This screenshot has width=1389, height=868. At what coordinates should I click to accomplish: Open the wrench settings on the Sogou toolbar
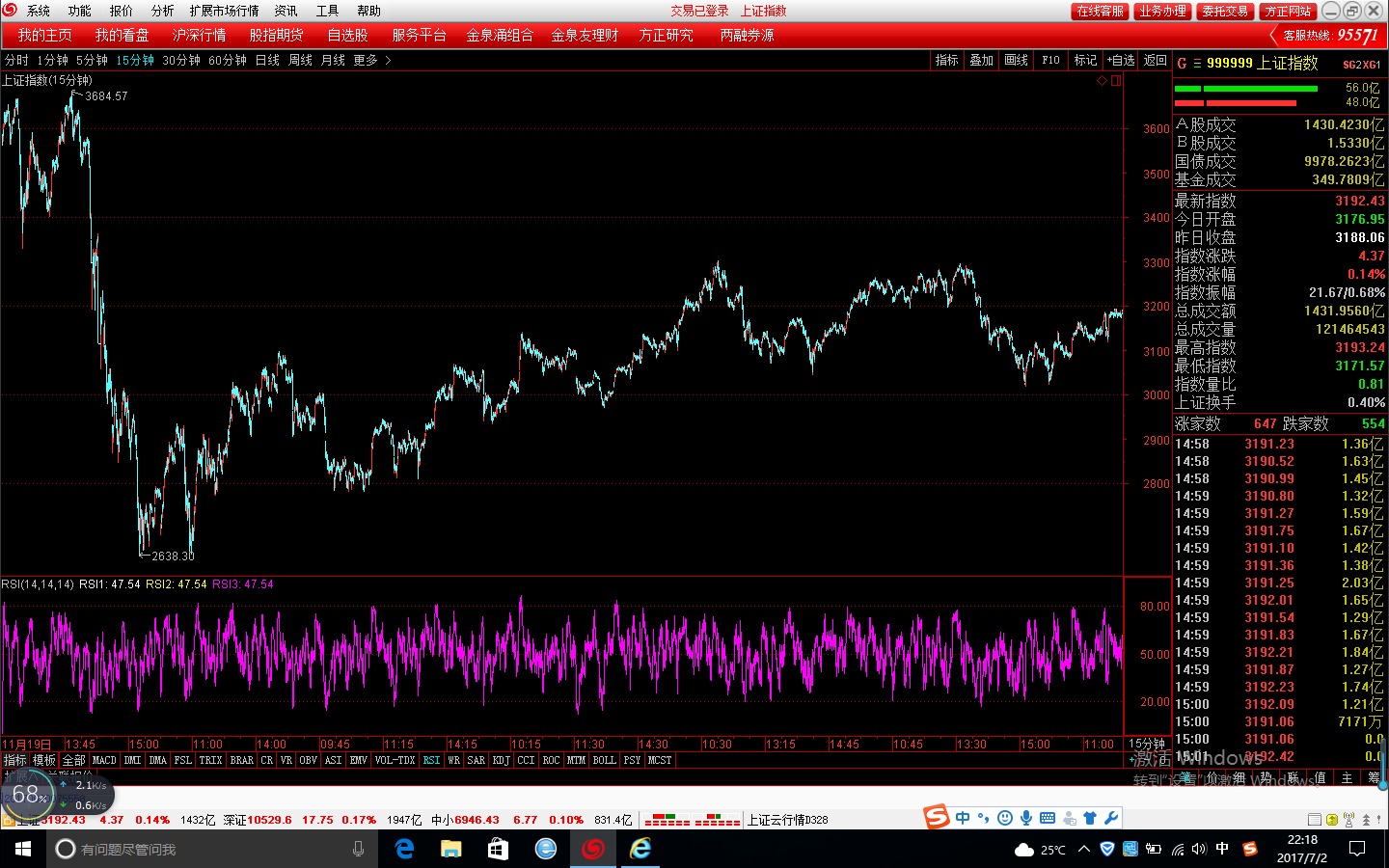pyautogui.click(x=1111, y=818)
